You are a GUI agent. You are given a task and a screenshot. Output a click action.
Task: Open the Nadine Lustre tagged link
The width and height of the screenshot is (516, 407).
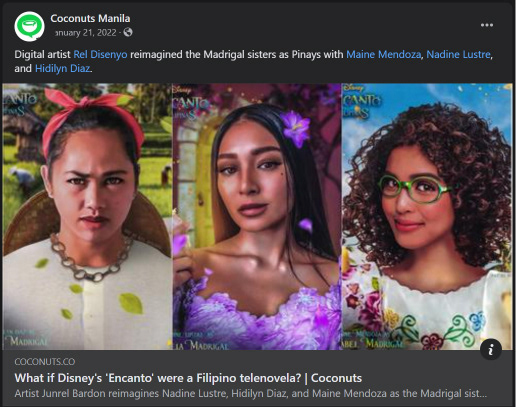point(458,54)
